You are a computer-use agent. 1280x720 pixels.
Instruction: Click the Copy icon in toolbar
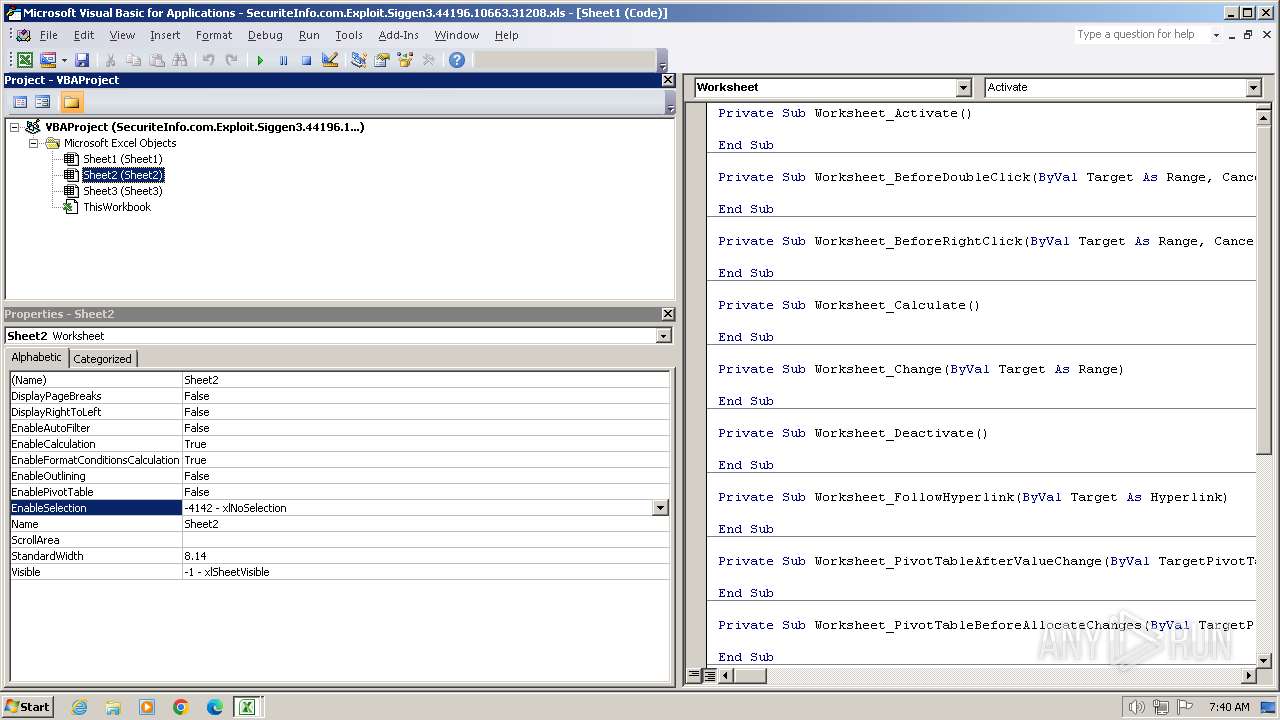coord(133,60)
